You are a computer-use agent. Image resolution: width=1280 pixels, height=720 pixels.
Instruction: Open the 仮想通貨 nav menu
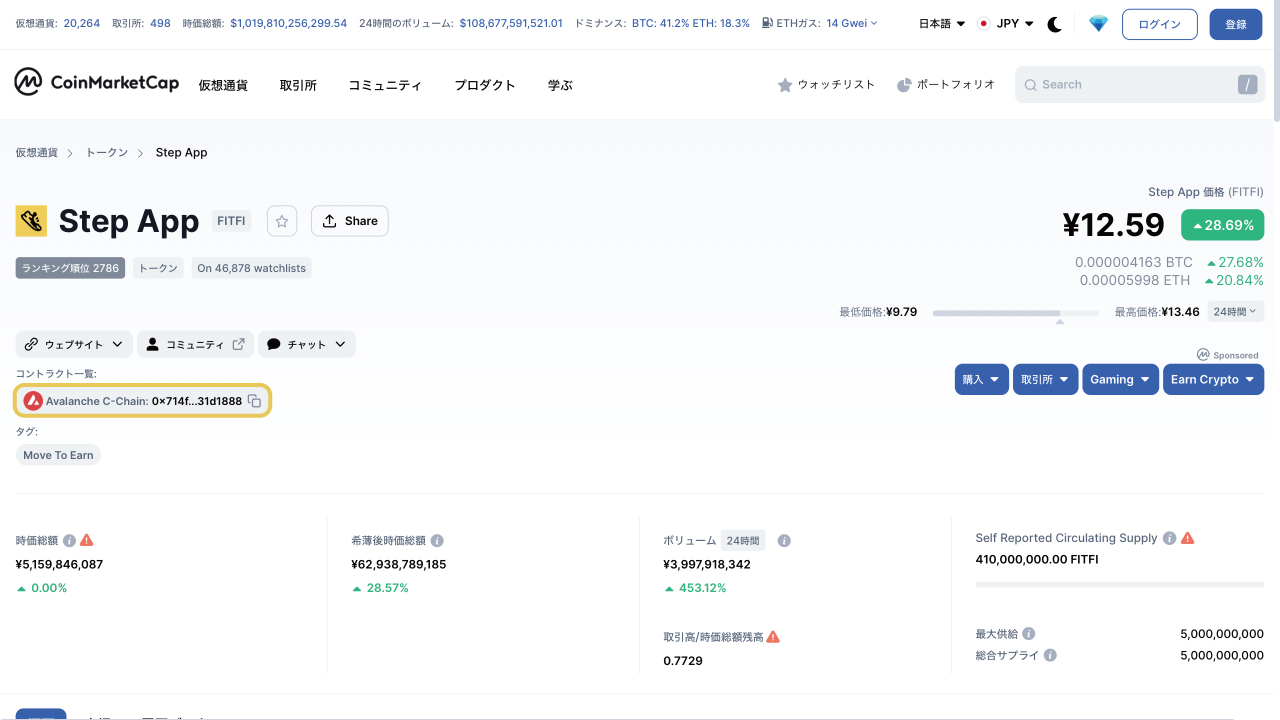223,85
